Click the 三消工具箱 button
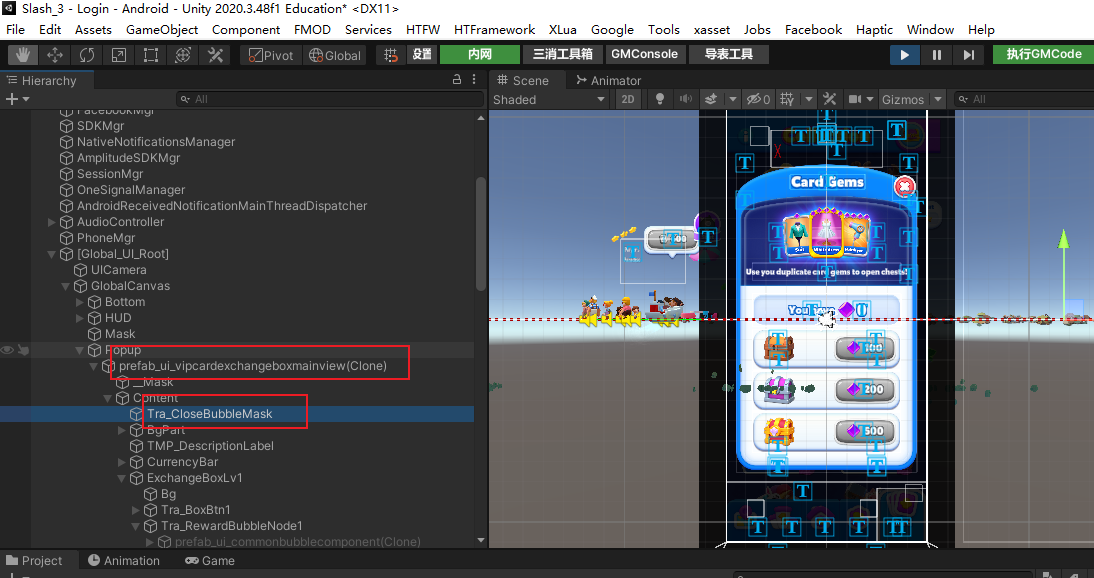The image size is (1094, 578). pos(562,54)
